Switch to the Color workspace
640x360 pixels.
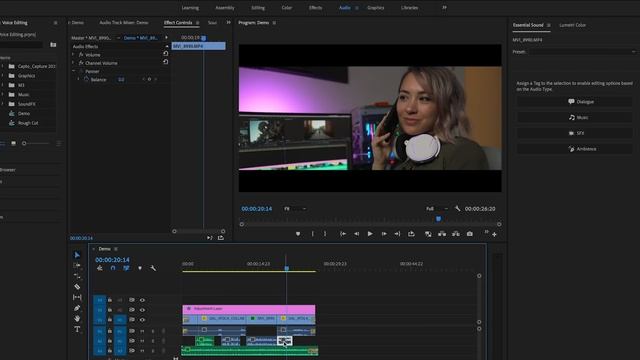click(287, 8)
